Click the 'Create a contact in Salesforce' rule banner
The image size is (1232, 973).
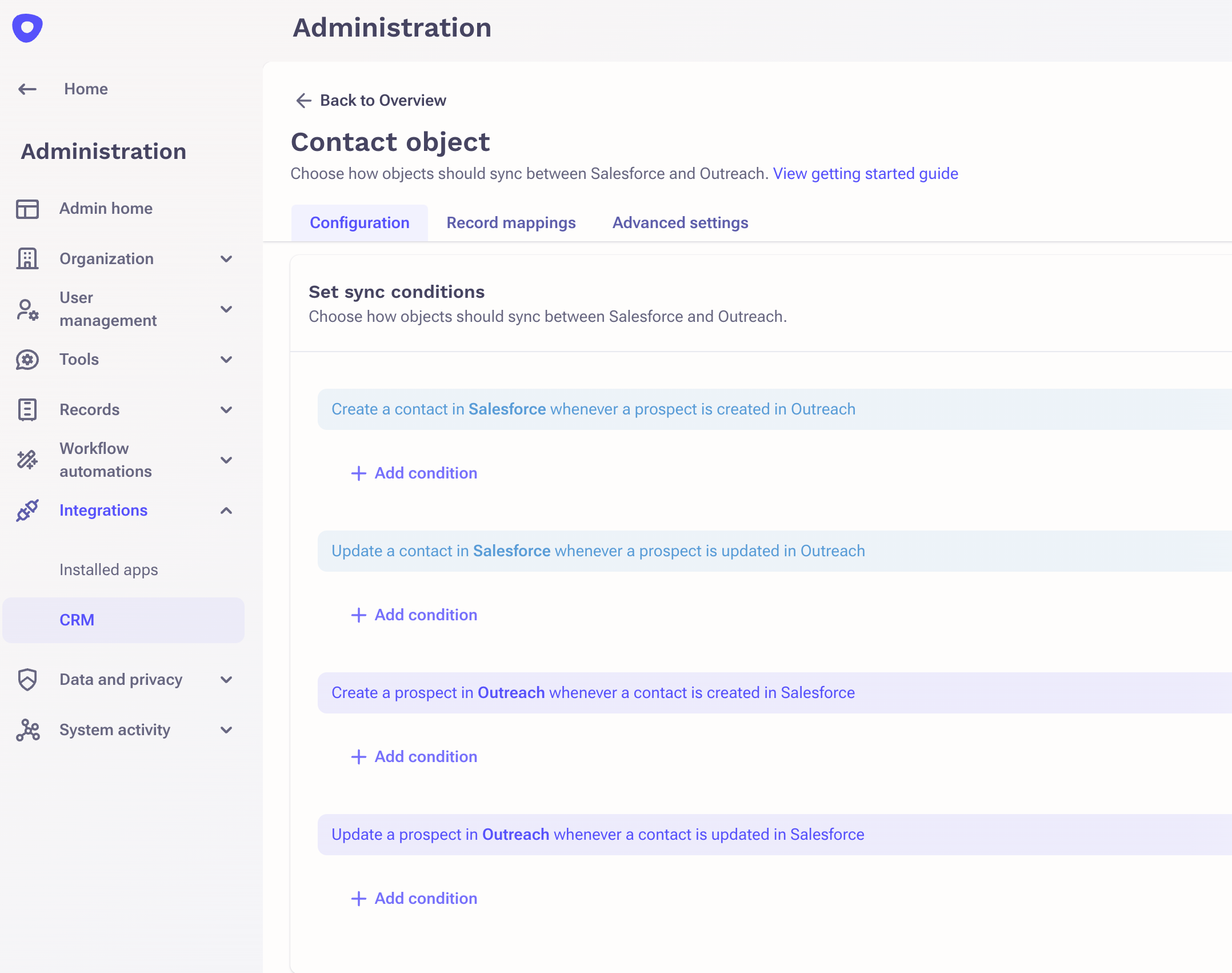click(774, 409)
